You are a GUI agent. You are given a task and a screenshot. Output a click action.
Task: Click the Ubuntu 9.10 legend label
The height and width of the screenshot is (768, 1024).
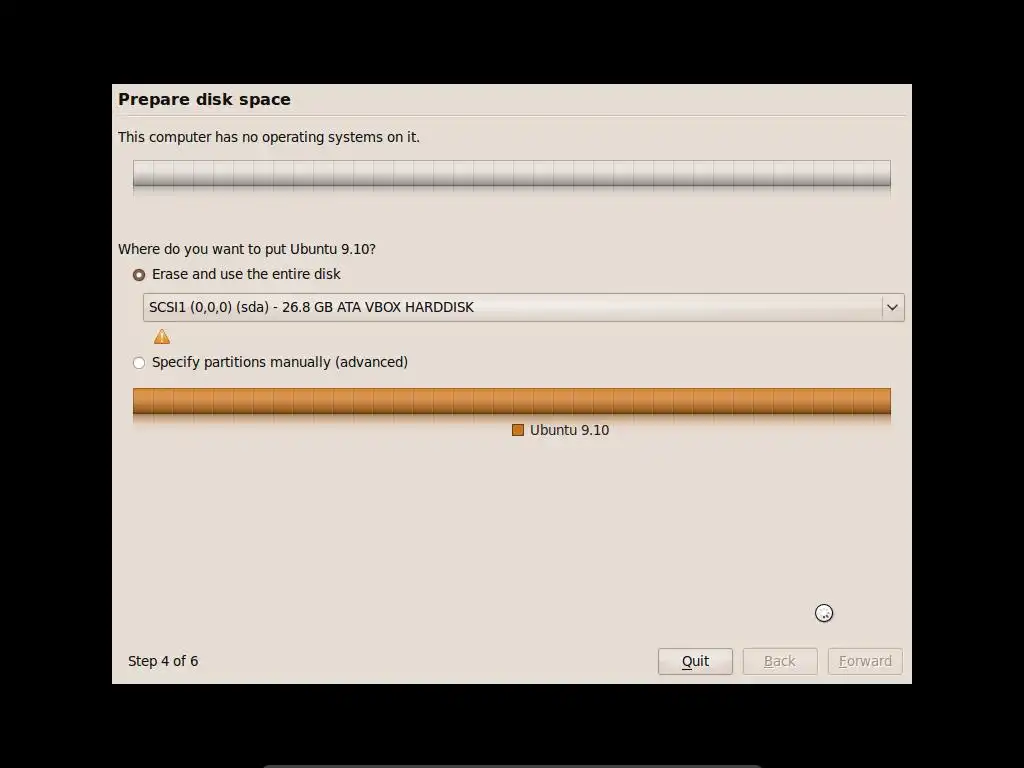point(569,430)
